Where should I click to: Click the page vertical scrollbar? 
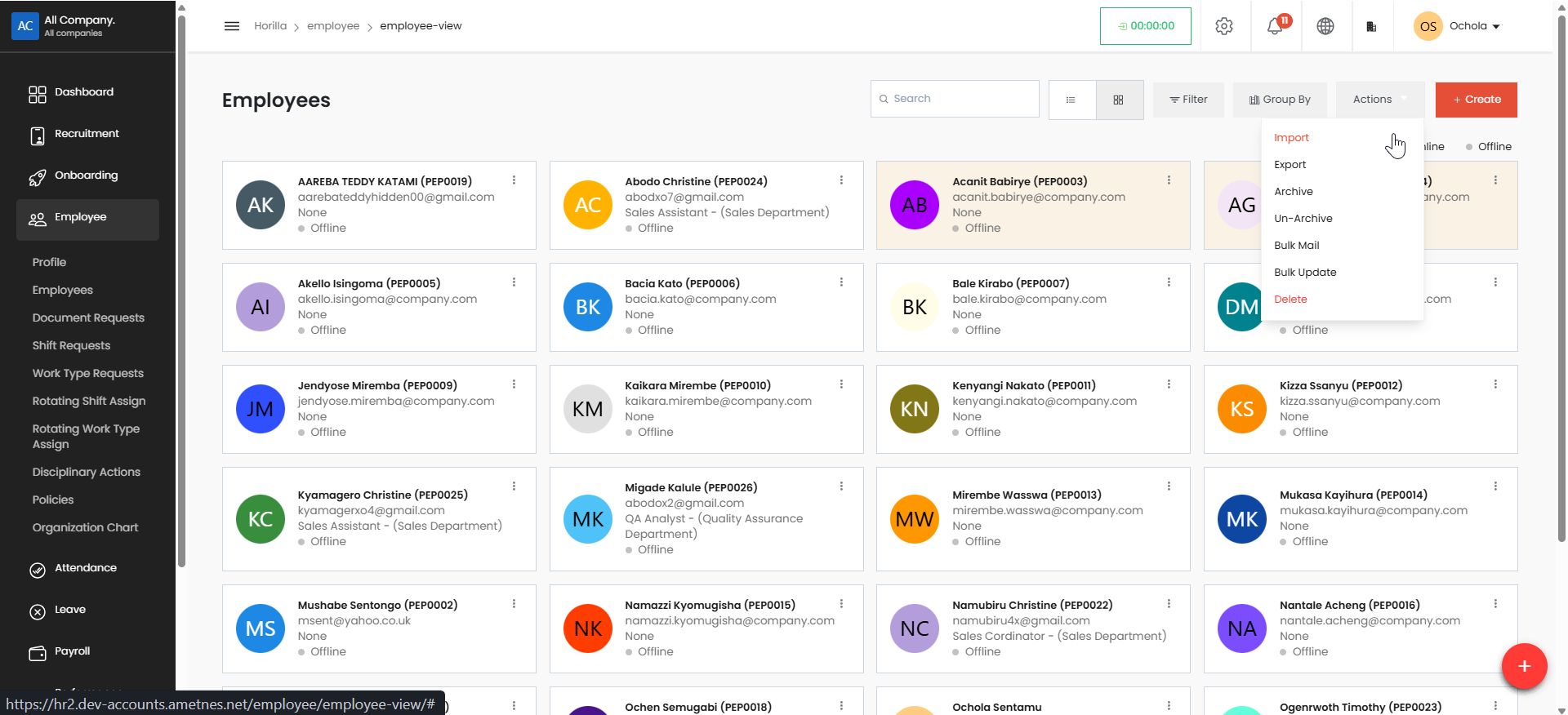point(1561,278)
